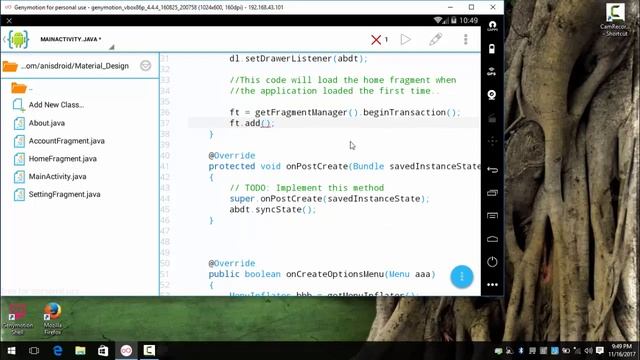Open the Genymotion battery widget
This screenshot has width=640, height=360.
pos(492,49)
